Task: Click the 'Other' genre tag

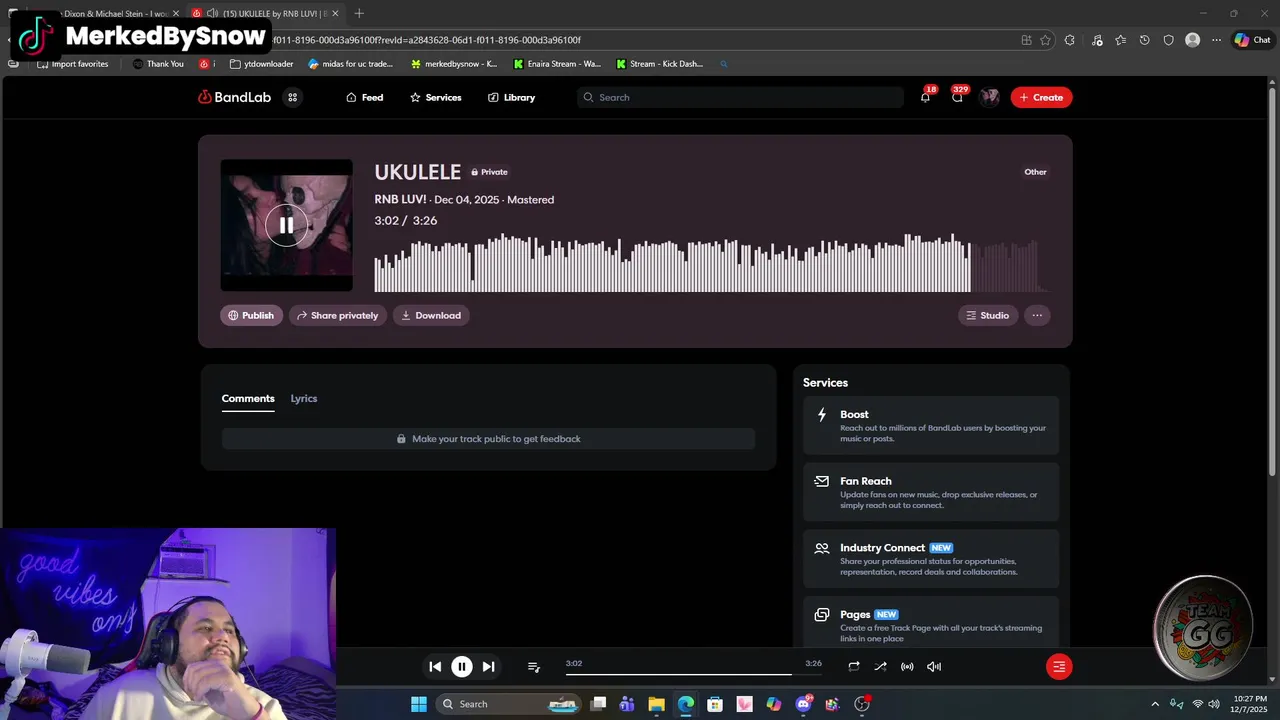Action: [x=1035, y=172]
